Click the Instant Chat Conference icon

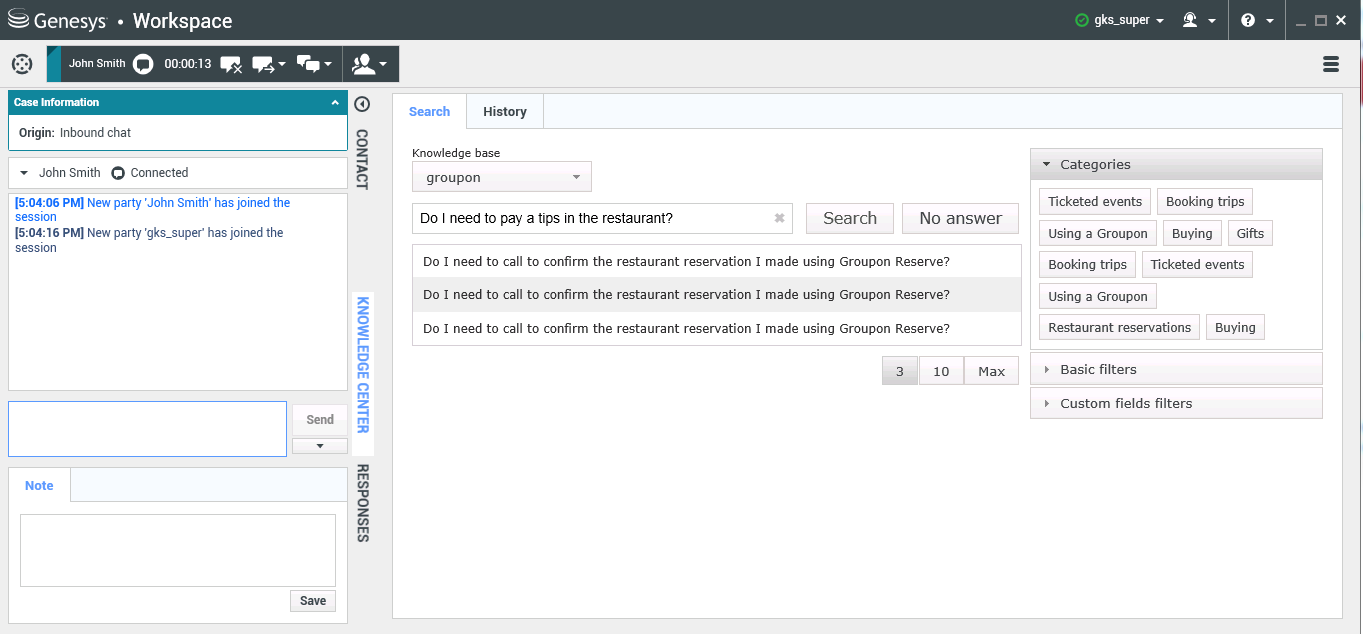309,64
